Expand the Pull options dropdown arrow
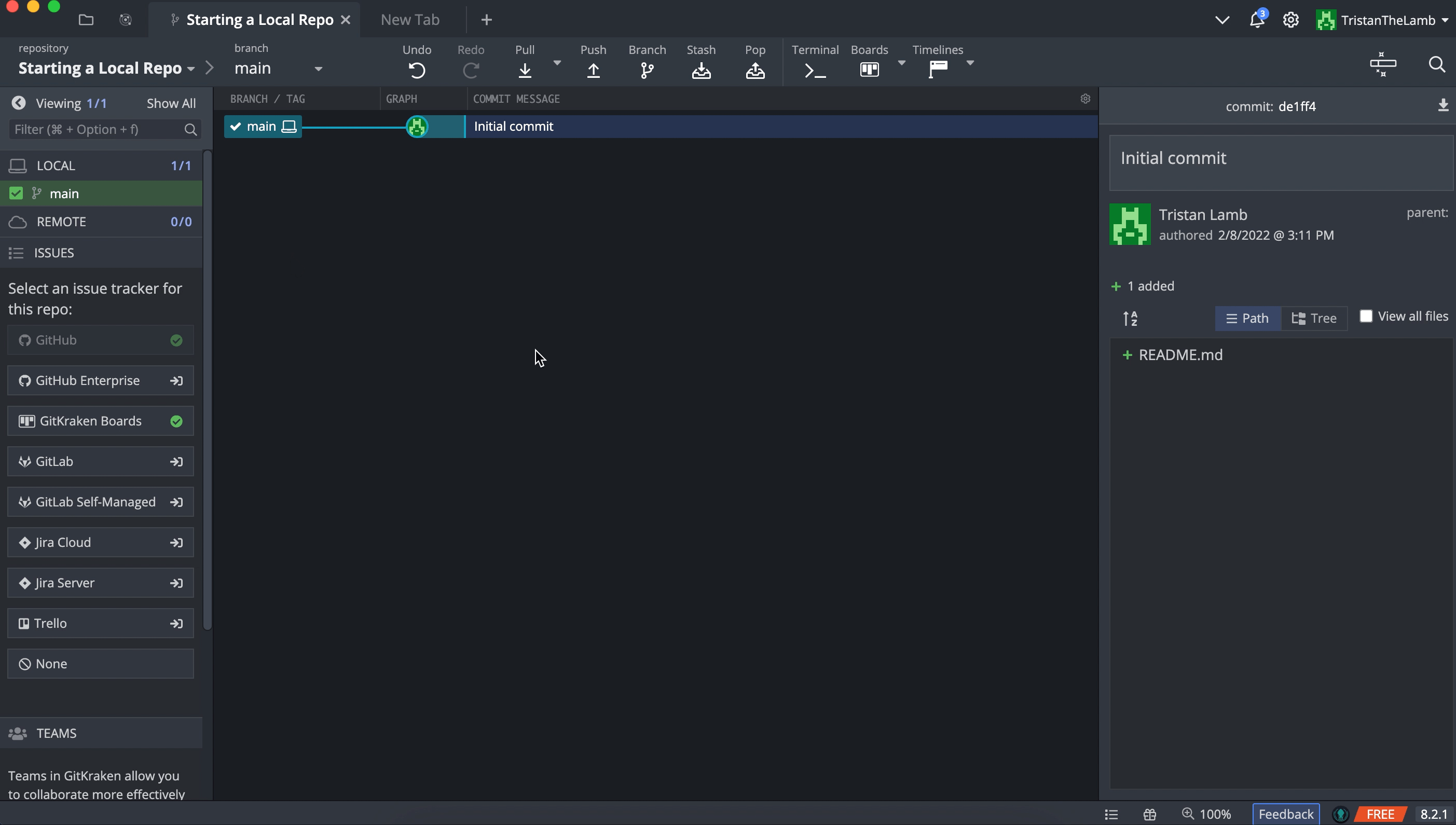 click(557, 62)
